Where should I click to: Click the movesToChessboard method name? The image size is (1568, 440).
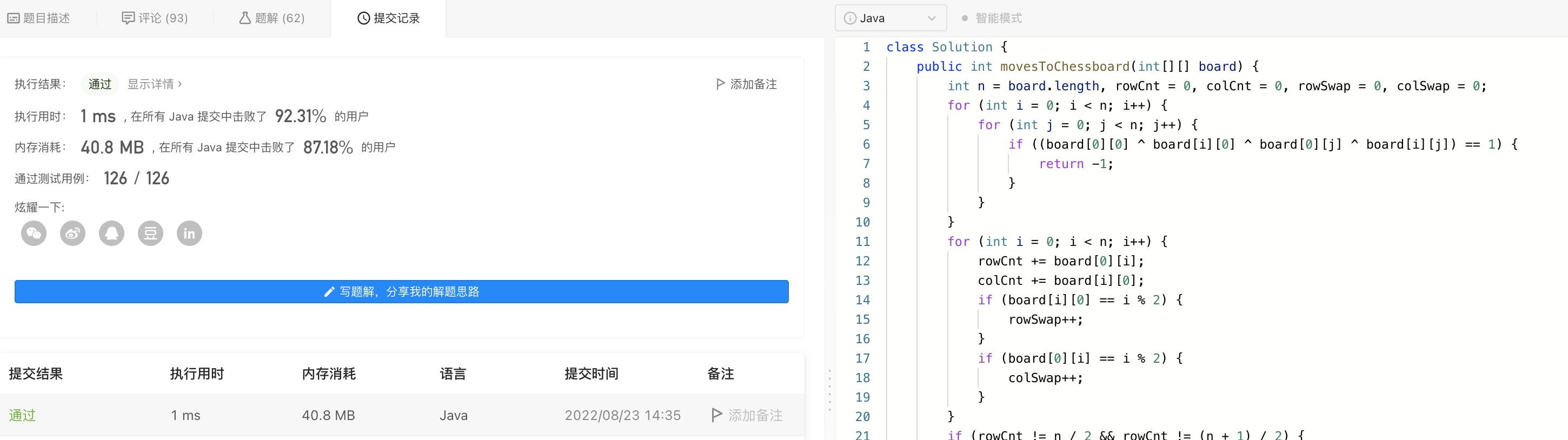(x=1065, y=66)
